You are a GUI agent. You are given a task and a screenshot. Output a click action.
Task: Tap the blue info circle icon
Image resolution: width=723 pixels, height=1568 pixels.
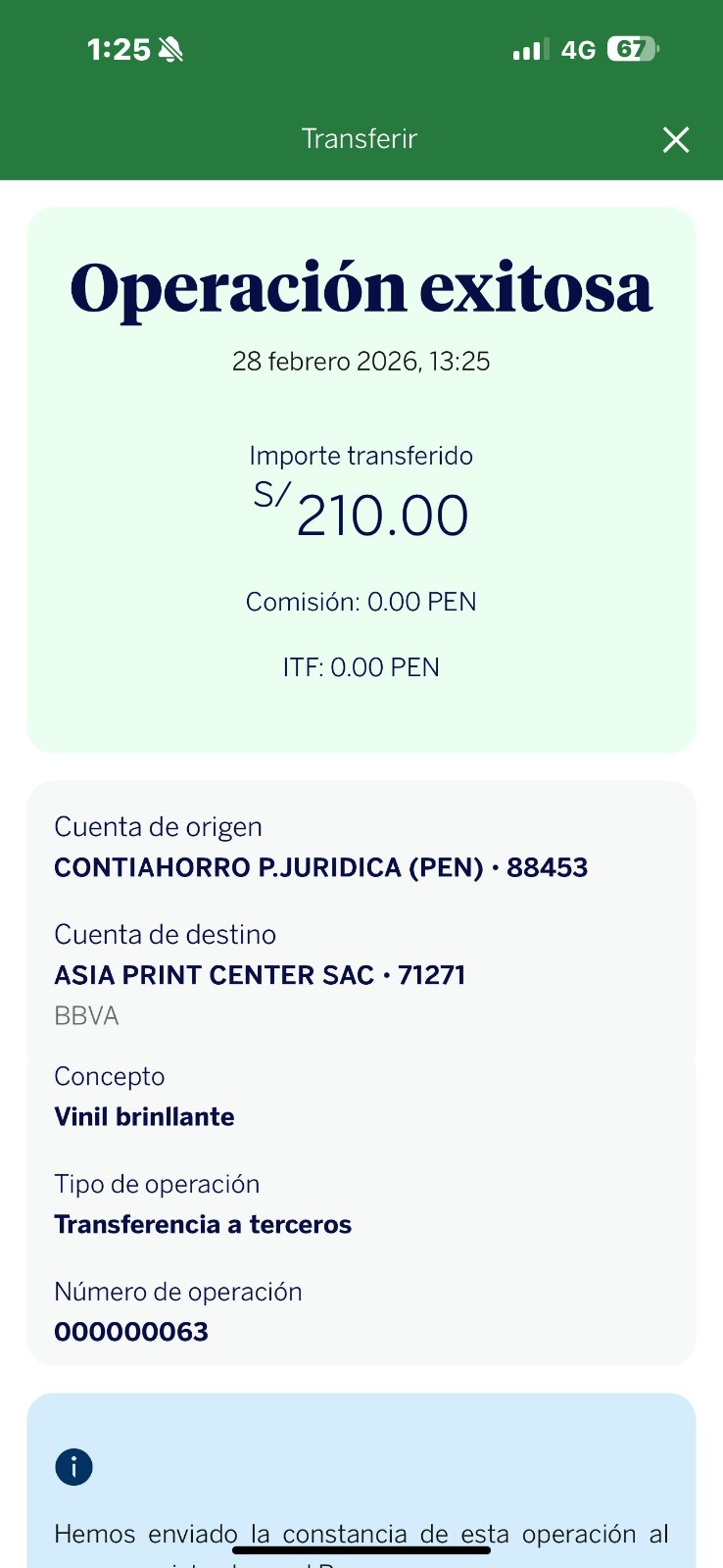tap(73, 1467)
